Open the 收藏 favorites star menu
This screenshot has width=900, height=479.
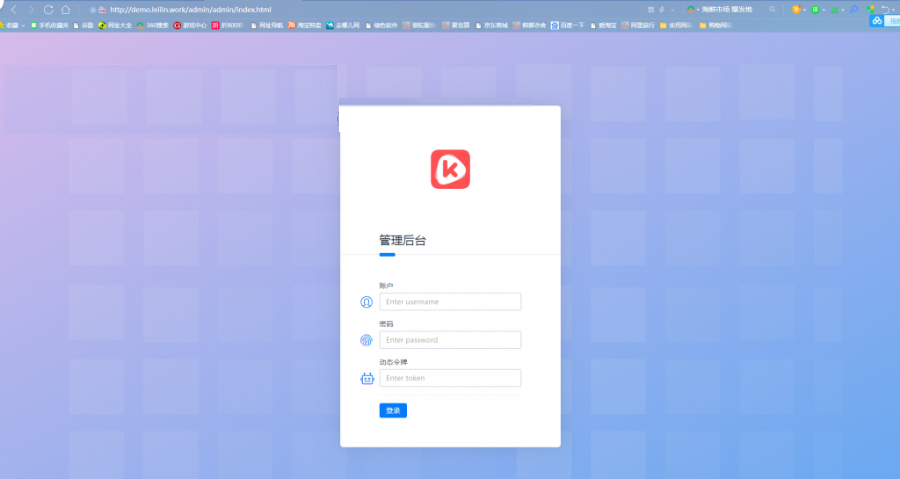(11, 25)
